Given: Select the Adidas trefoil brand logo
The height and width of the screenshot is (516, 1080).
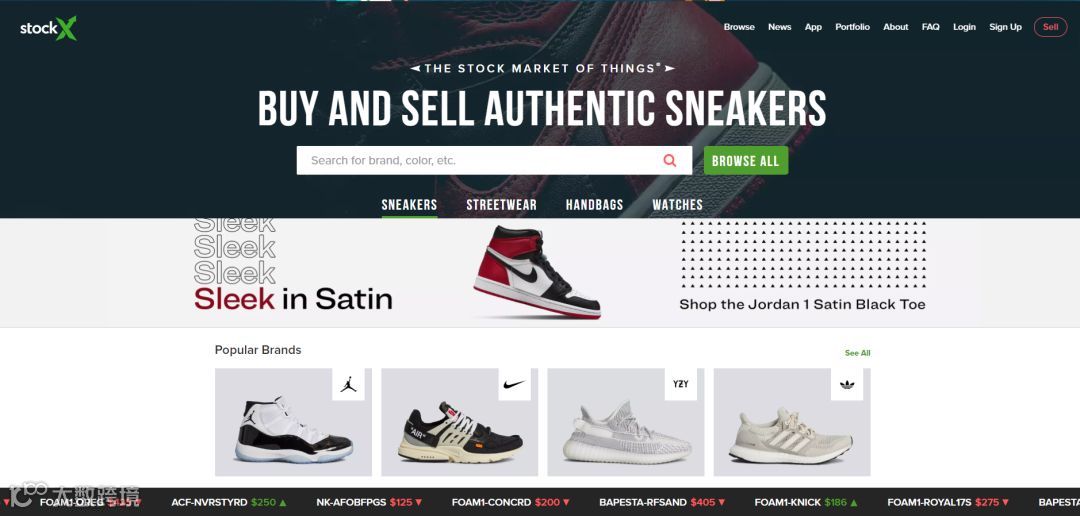Looking at the screenshot, I should [847, 384].
